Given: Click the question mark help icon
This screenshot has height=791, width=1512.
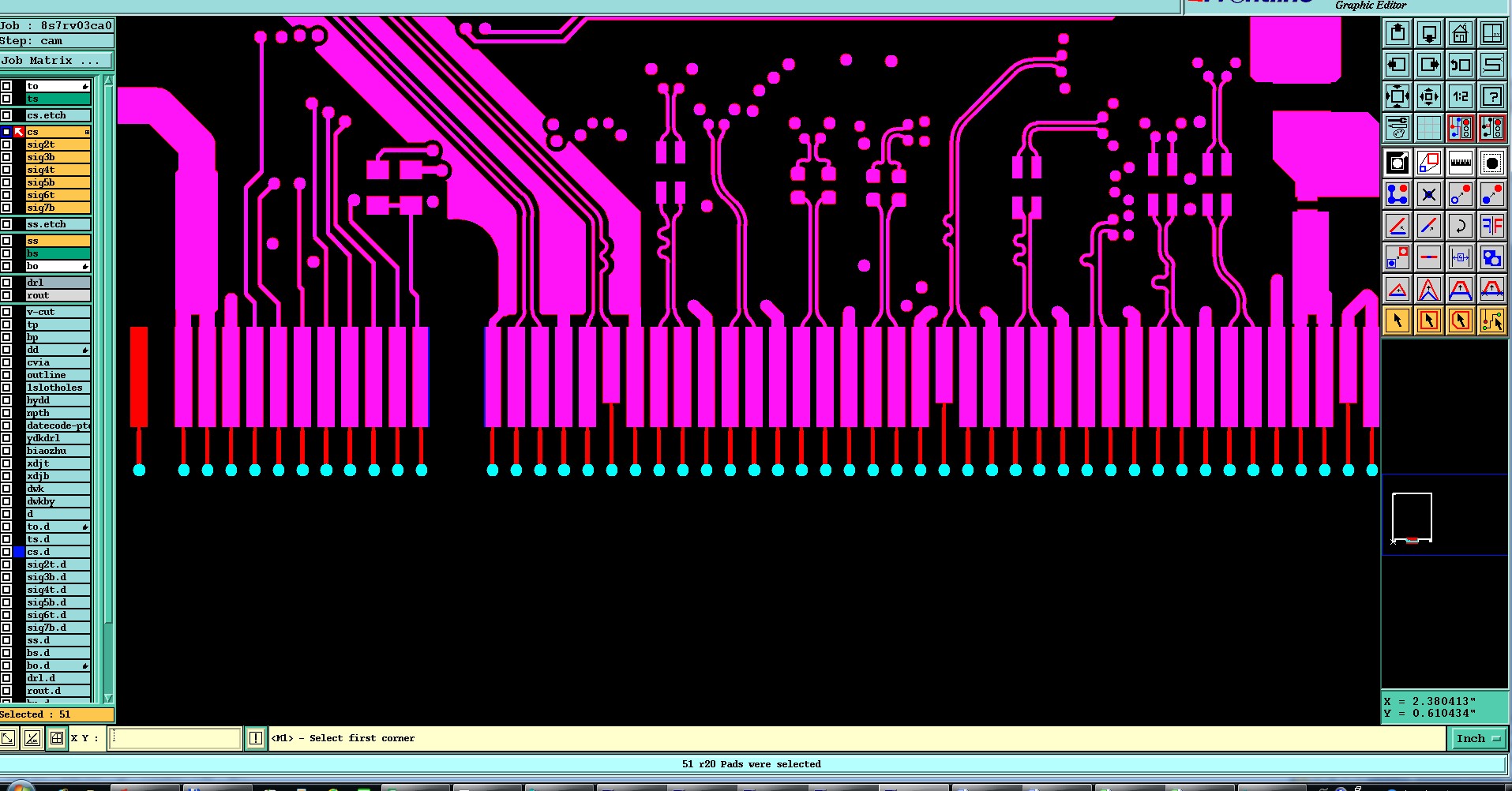Looking at the screenshot, I should (x=1492, y=96).
